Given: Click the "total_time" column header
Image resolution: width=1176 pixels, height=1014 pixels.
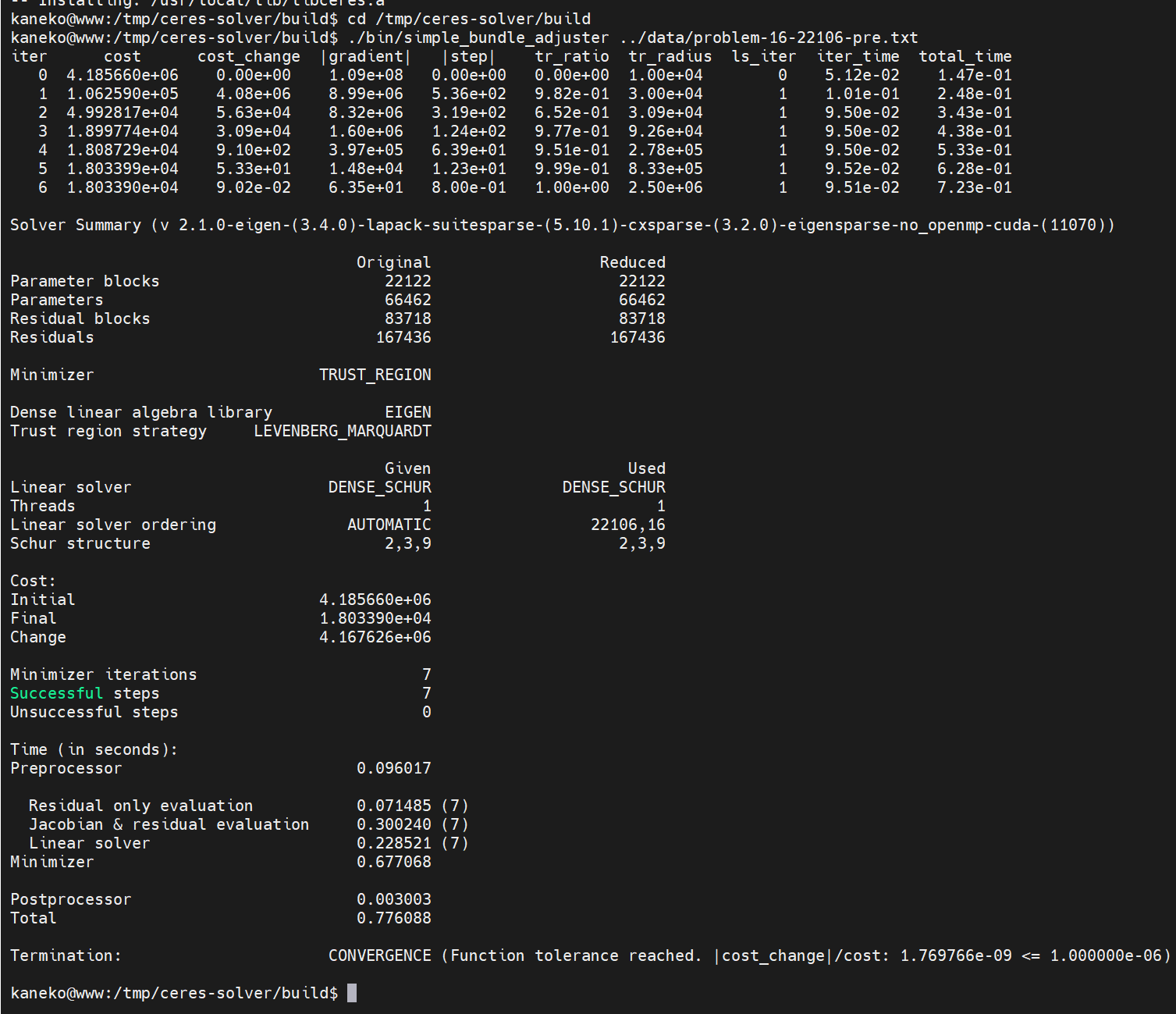Looking at the screenshot, I should [965, 56].
